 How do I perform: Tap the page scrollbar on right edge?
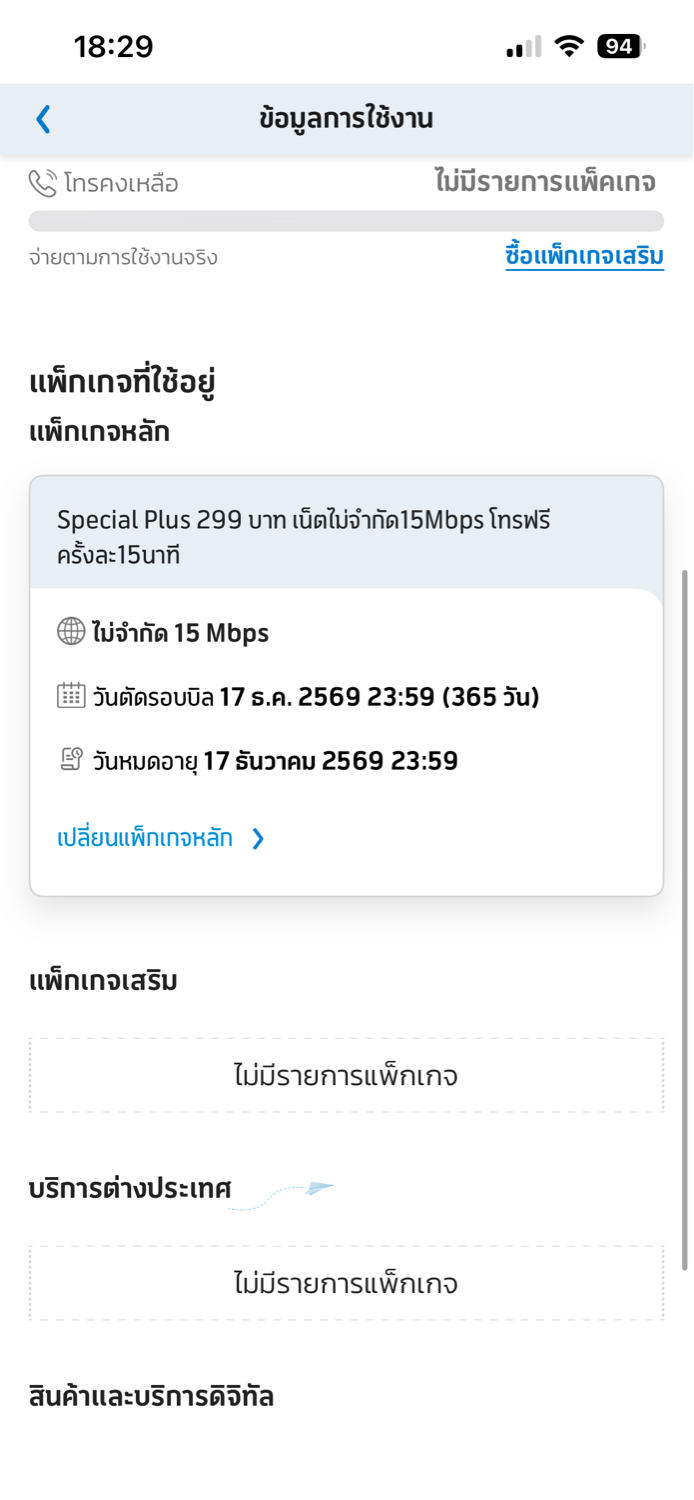point(685,920)
